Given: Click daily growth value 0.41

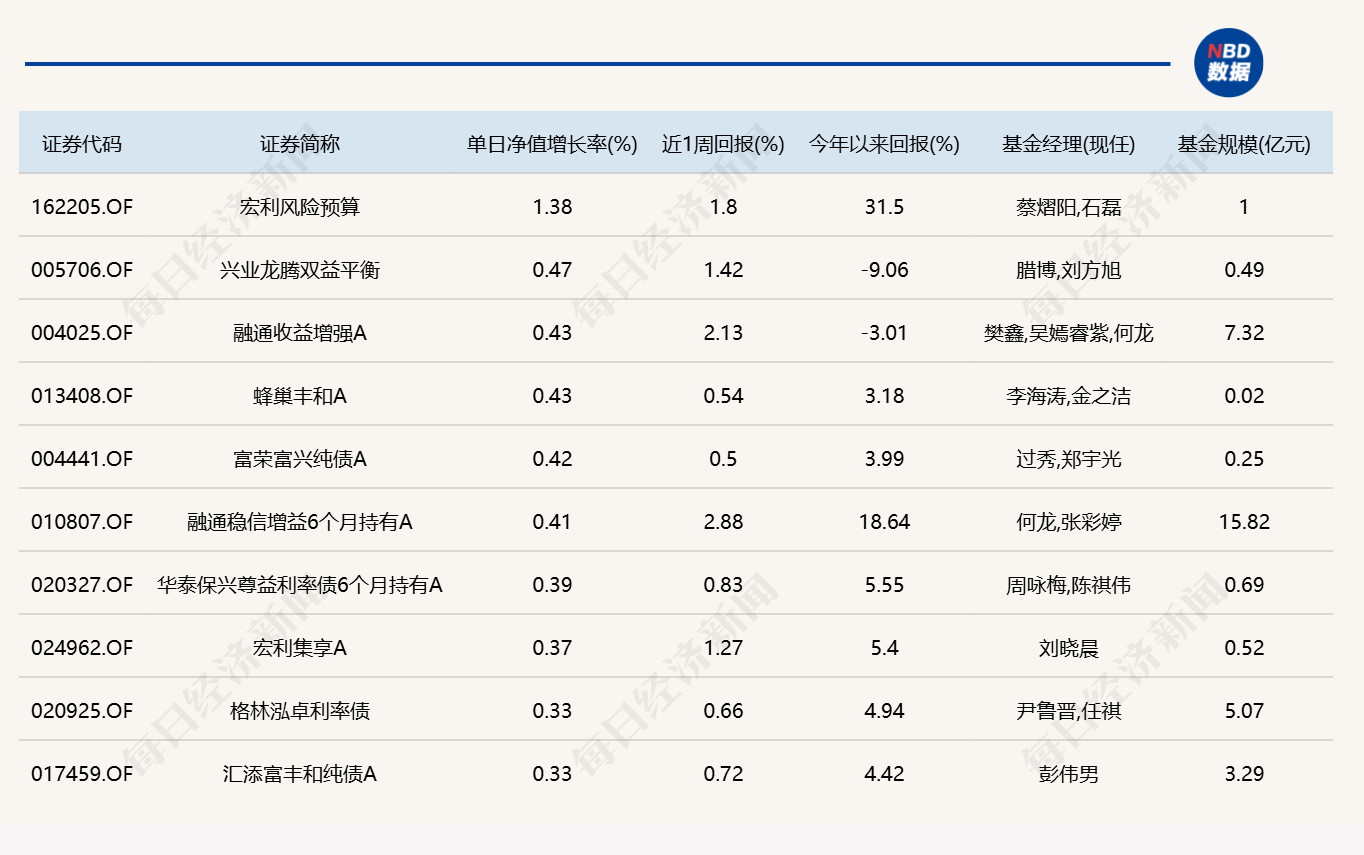Looking at the screenshot, I should 552,522.
